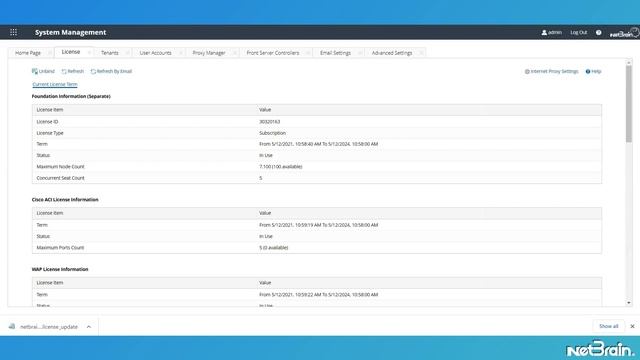The height and width of the screenshot is (360, 640).
Task: Switch to Front Server Controllers tab
Action: 273,53
